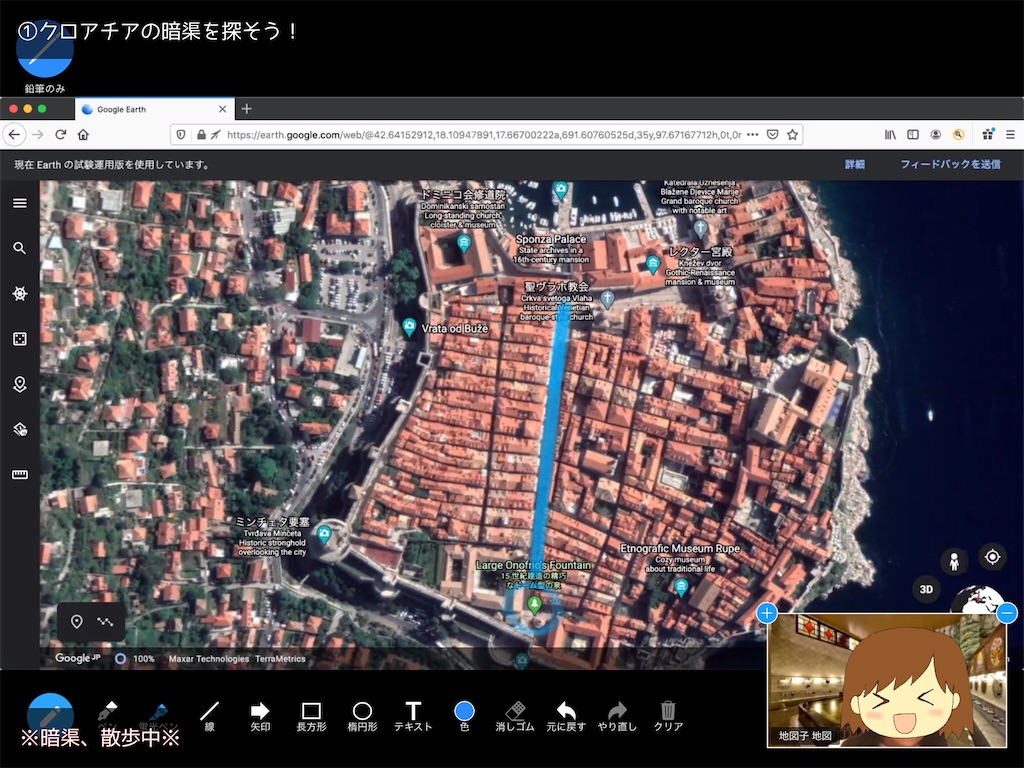1024x768 pixels.
Task: Click the ドミニコ会修道院 map marker
Action: [x=464, y=244]
